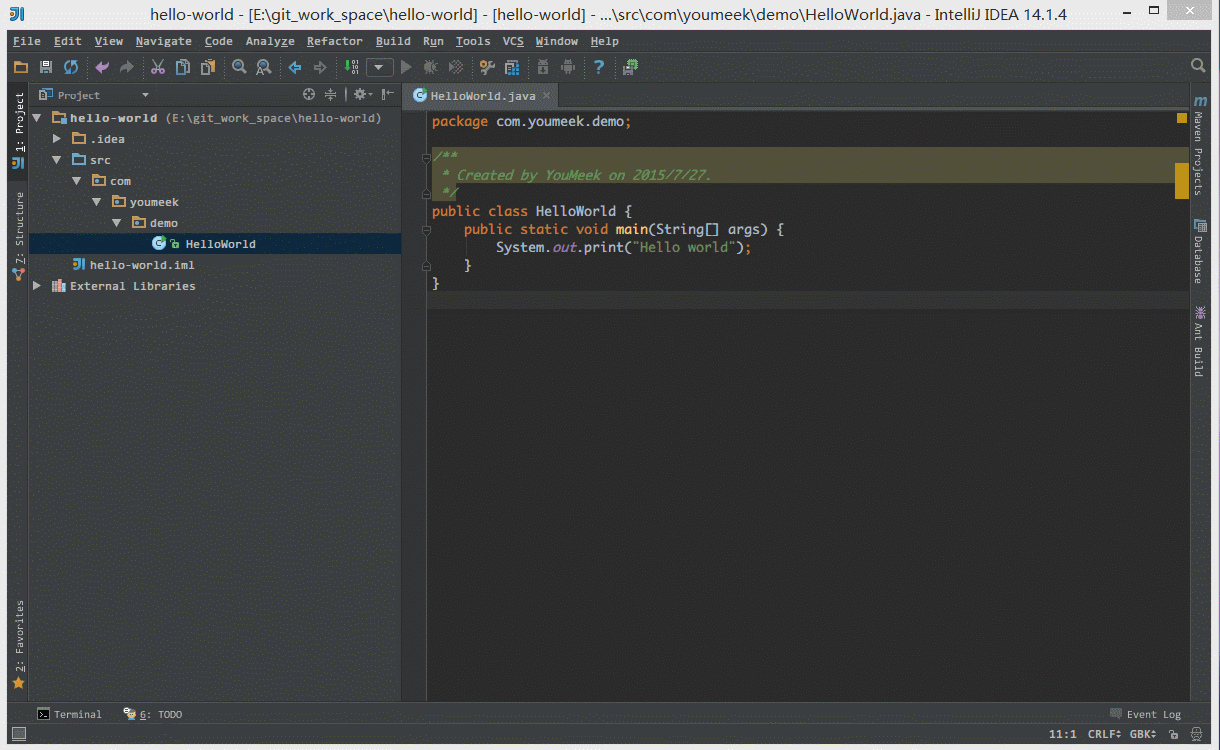Select hello-world.iml file in the tree
The width and height of the screenshot is (1220, 750).
pos(141,265)
